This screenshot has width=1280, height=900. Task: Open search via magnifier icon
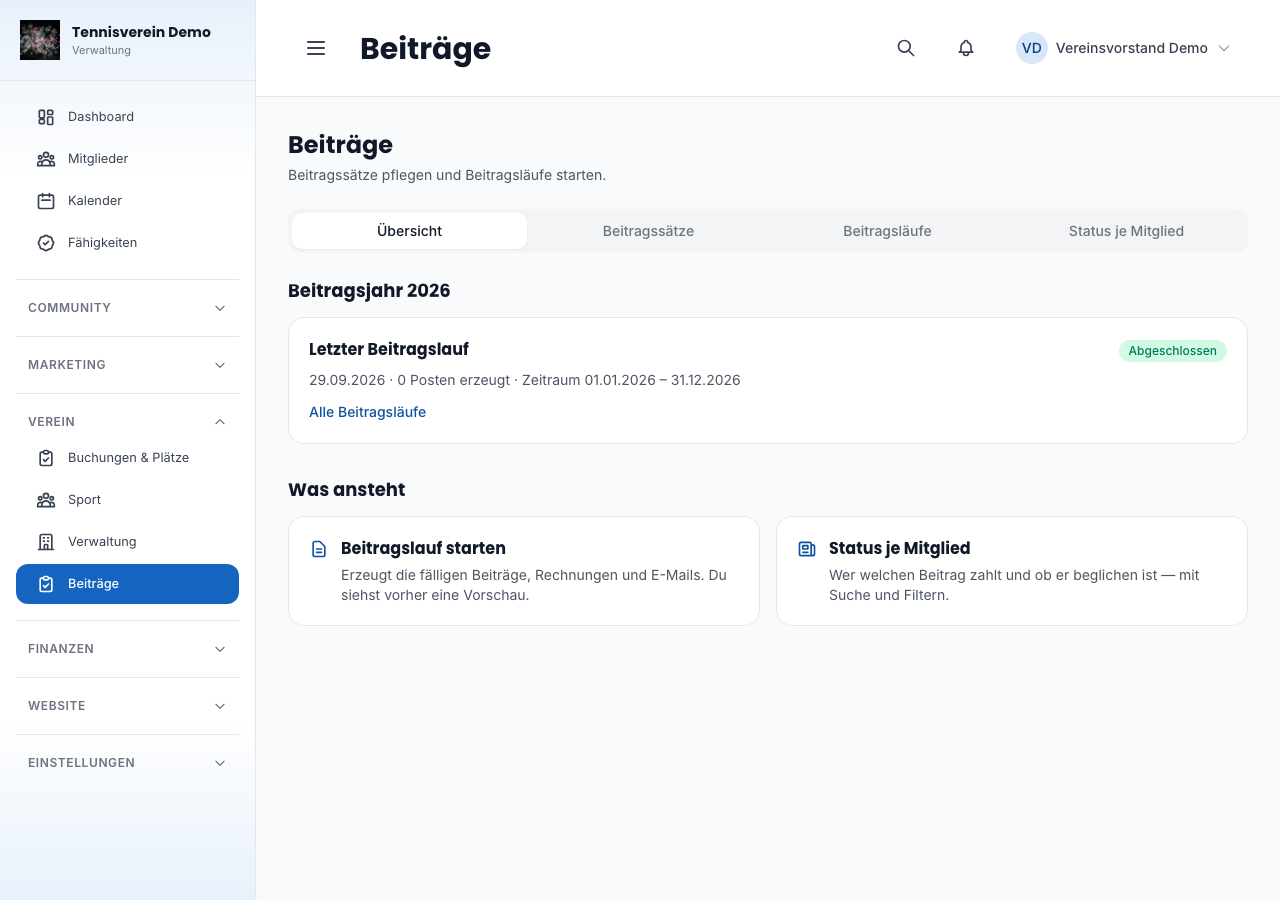coord(906,48)
